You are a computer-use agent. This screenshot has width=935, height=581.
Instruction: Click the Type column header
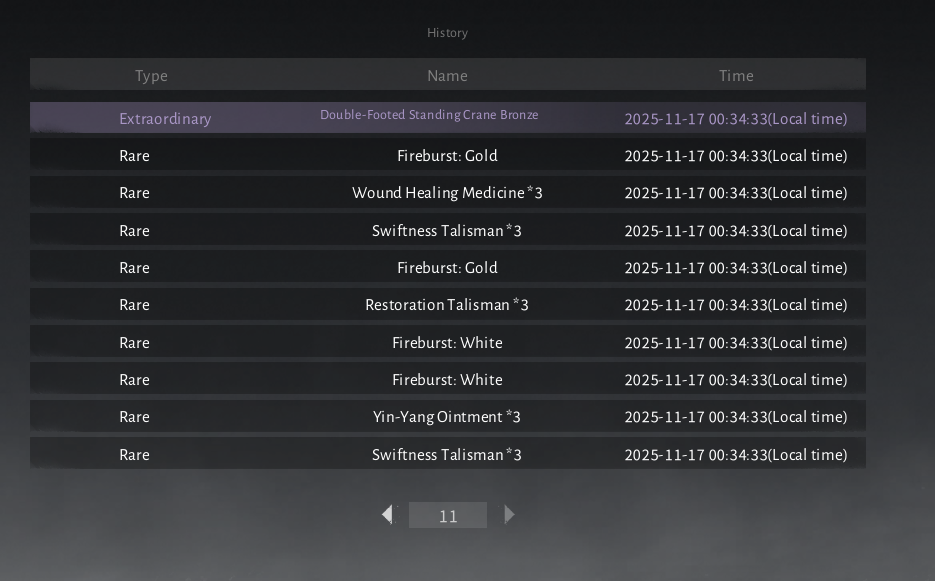click(151, 75)
